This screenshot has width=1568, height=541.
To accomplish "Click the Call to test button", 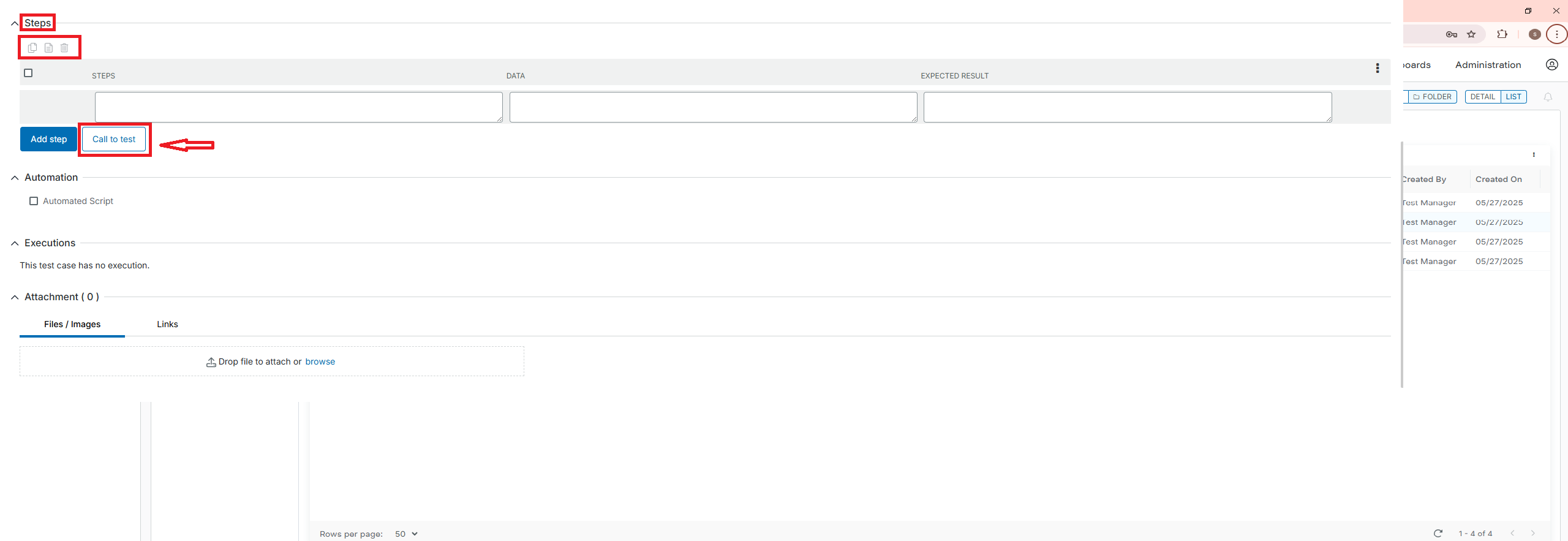I will click(x=114, y=139).
